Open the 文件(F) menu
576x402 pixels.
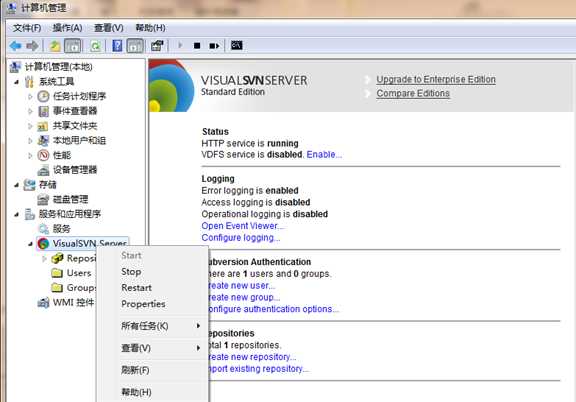click(x=27, y=28)
